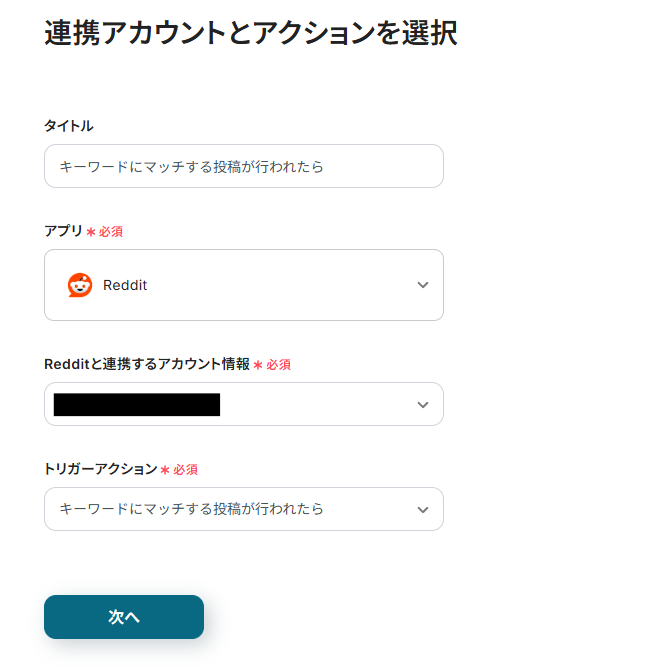Viewport: 655px width, 672px height.
Task: Click the 必須 text beside account information
Action: point(278,365)
